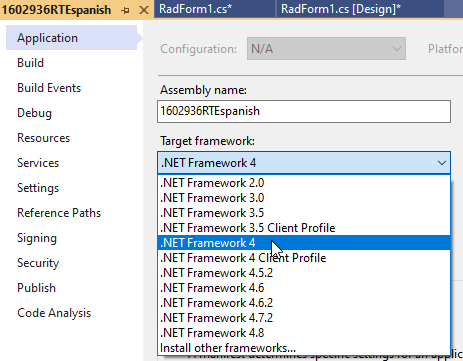463x361 pixels.
Task: Open Code Analysis settings
Action: (54, 313)
